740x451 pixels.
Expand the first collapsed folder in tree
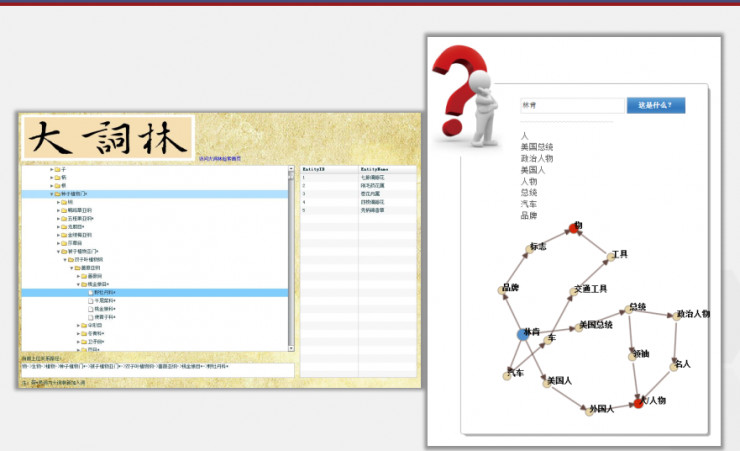point(52,170)
